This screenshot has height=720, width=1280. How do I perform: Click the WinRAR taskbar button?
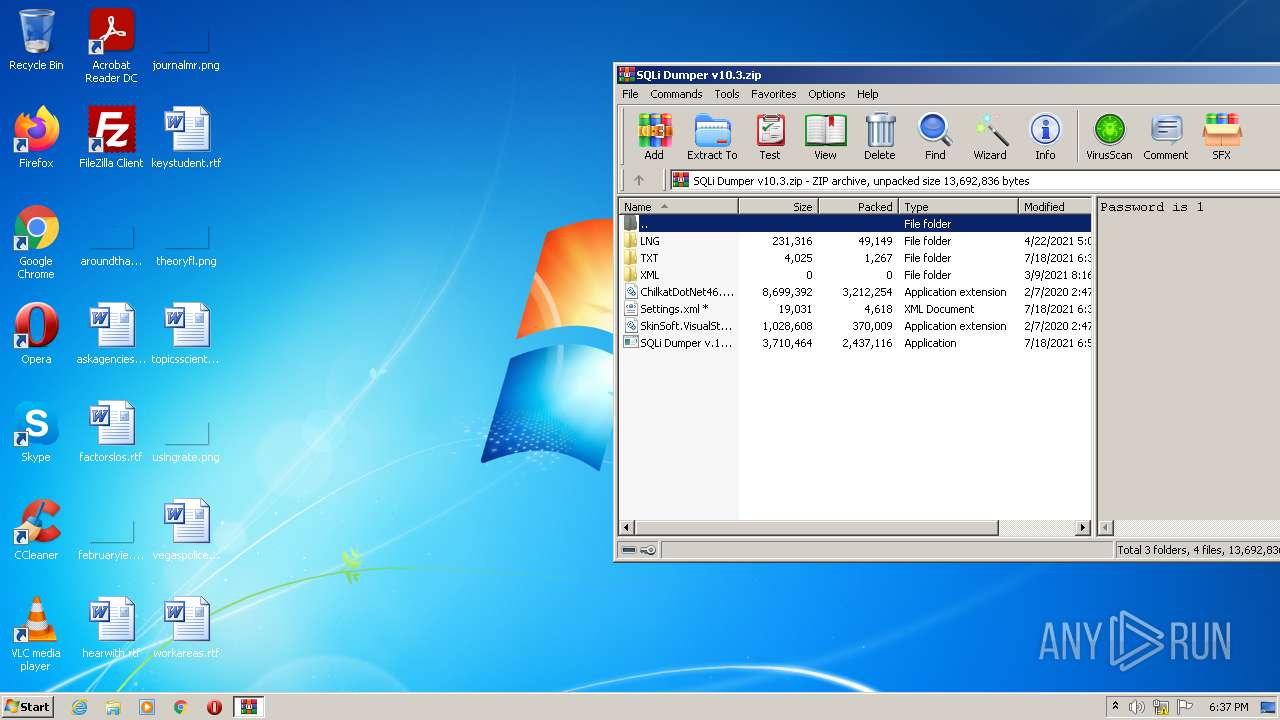[x=248, y=707]
